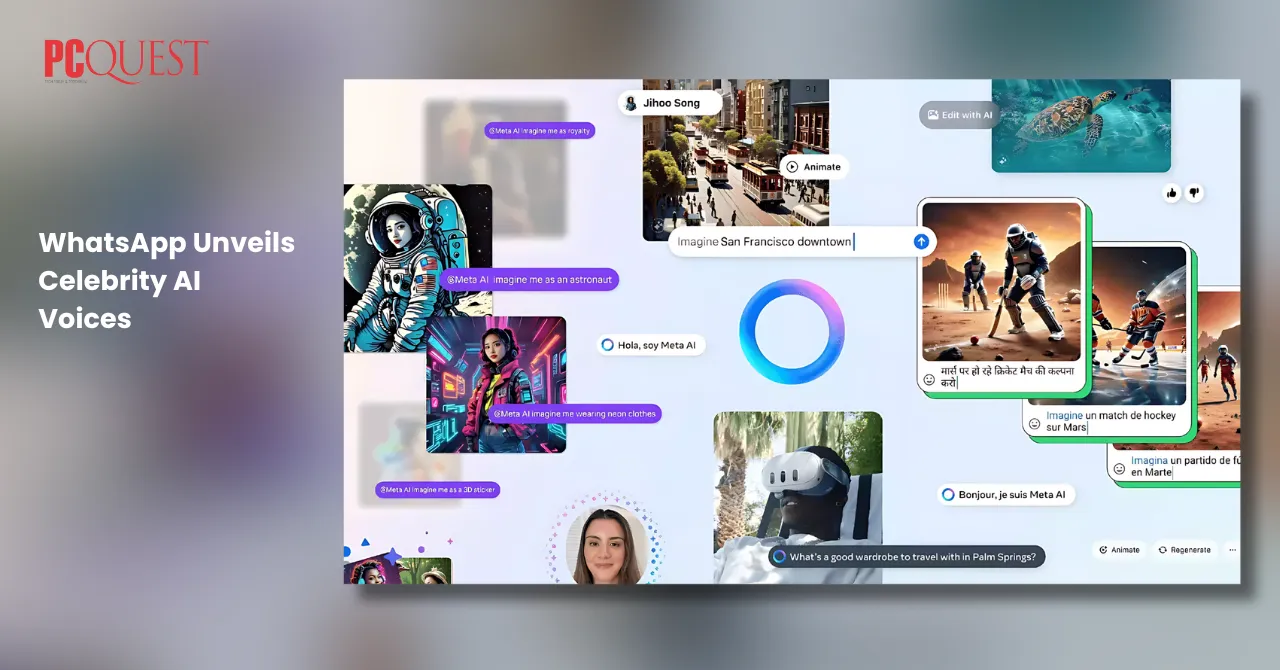Click Jihoo Song profile avatar
1280x670 pixels.
click(x=631, y=103)
